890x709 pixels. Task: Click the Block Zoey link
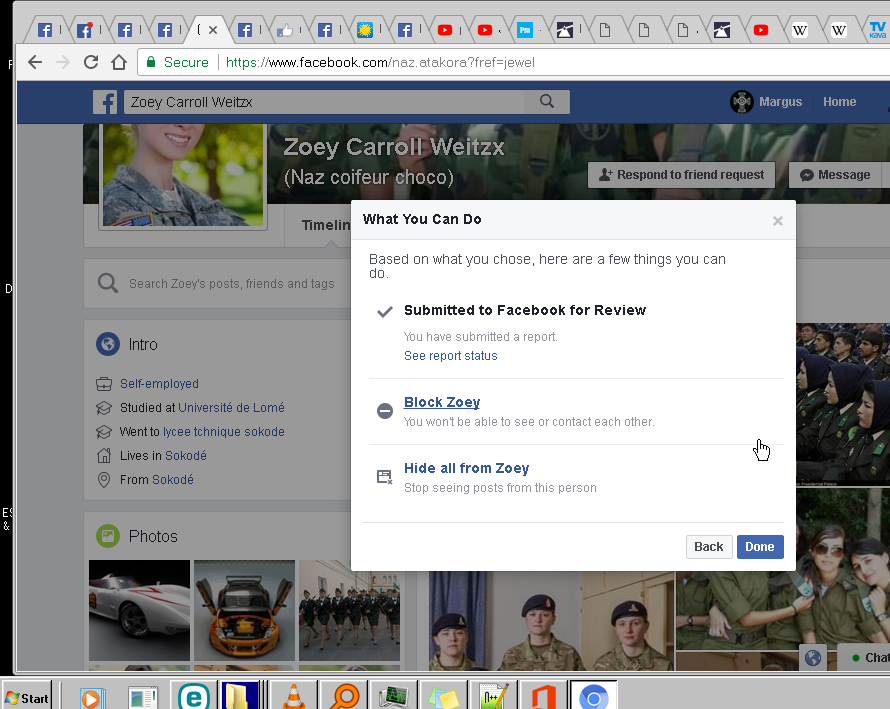pyautogui.click(x=442, y=402)
